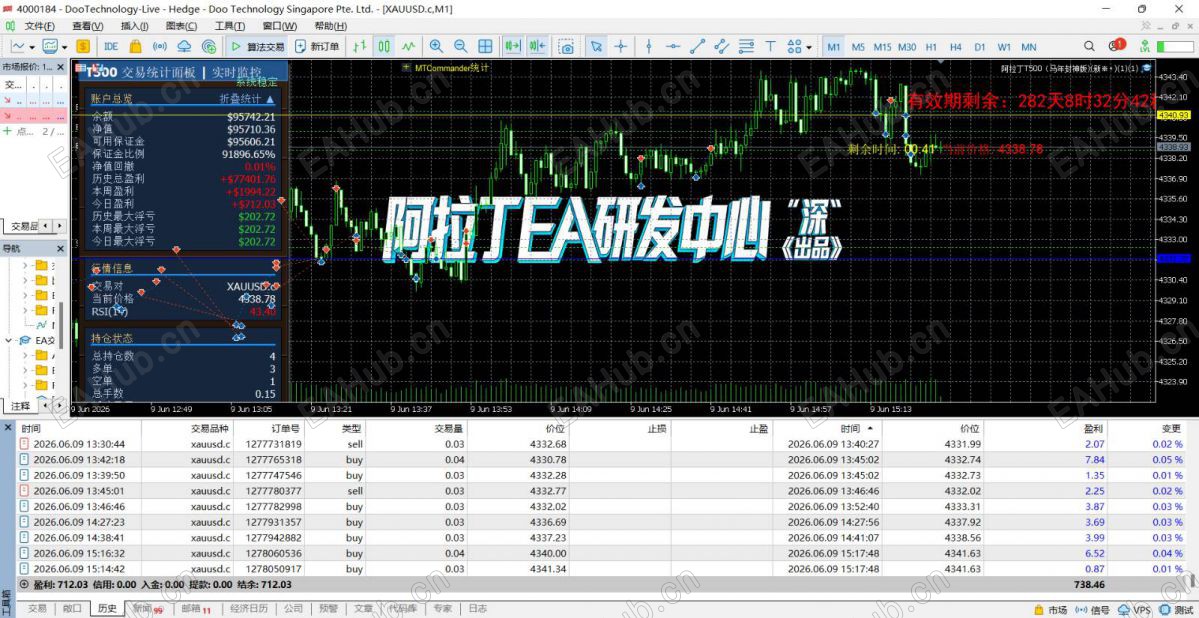Image resolution: width=1199 pixels, height=618 pixels.
Task: Open the 邮箱 mailbox tab
Action: coord(195,609)
